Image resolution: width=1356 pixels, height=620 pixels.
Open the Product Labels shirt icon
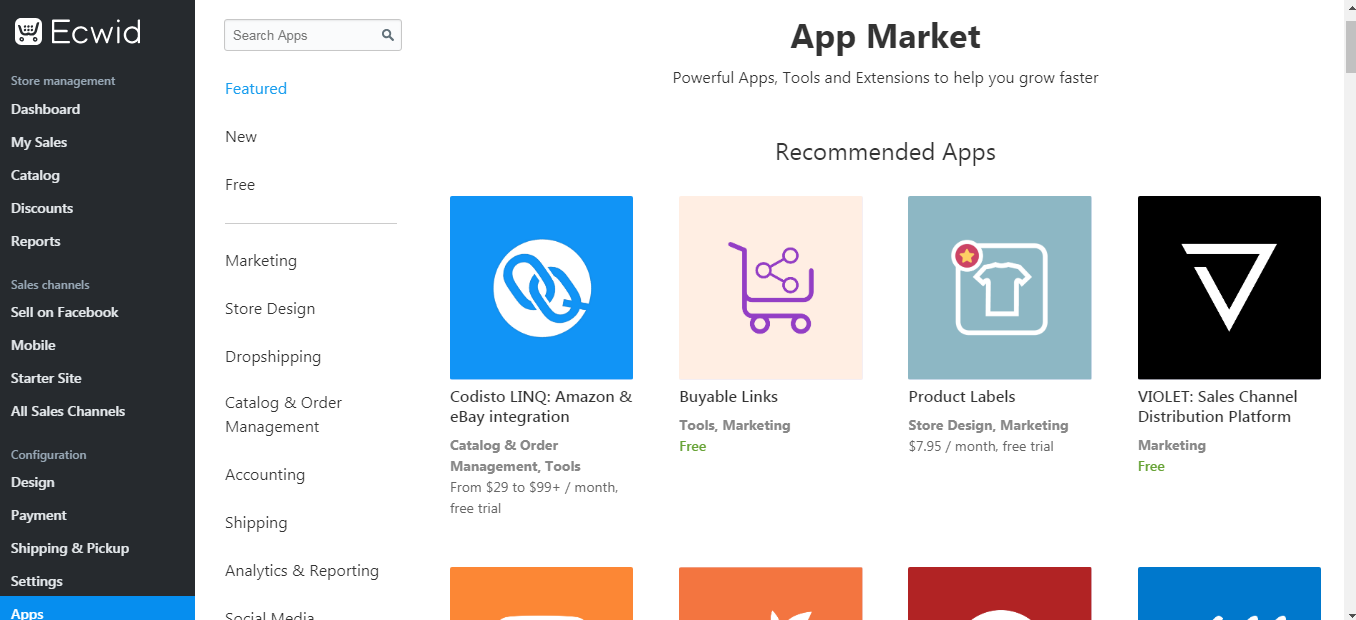tap(1000, 288)
